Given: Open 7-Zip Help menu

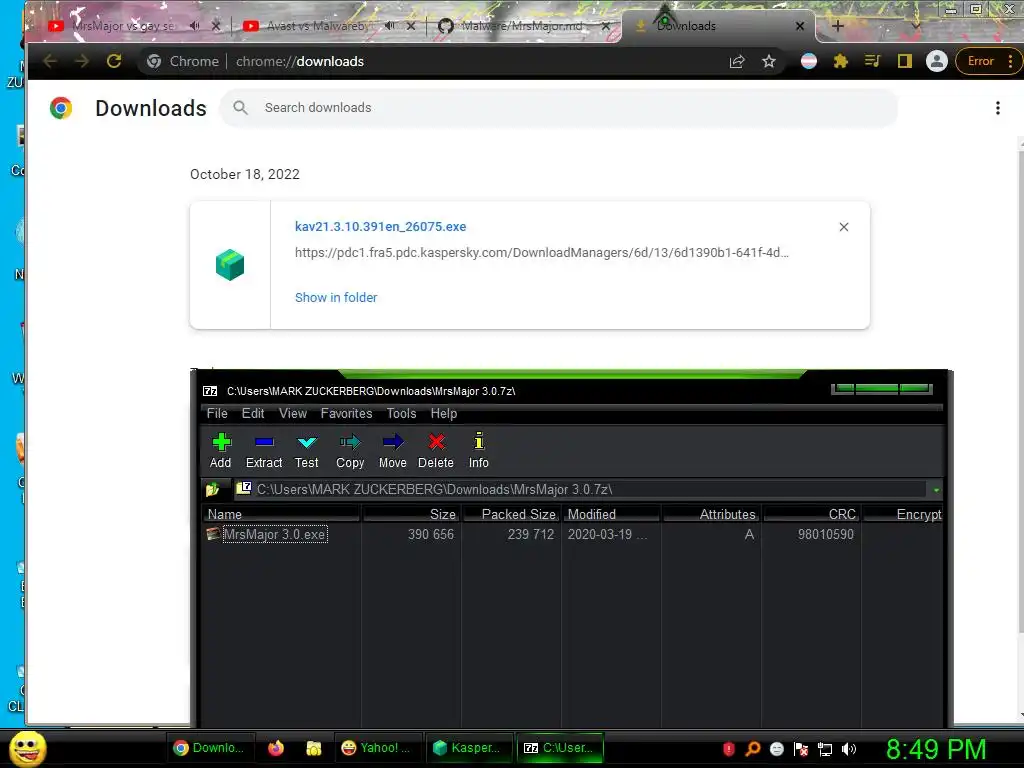Looking at the screenshot, I should (443, 413).
